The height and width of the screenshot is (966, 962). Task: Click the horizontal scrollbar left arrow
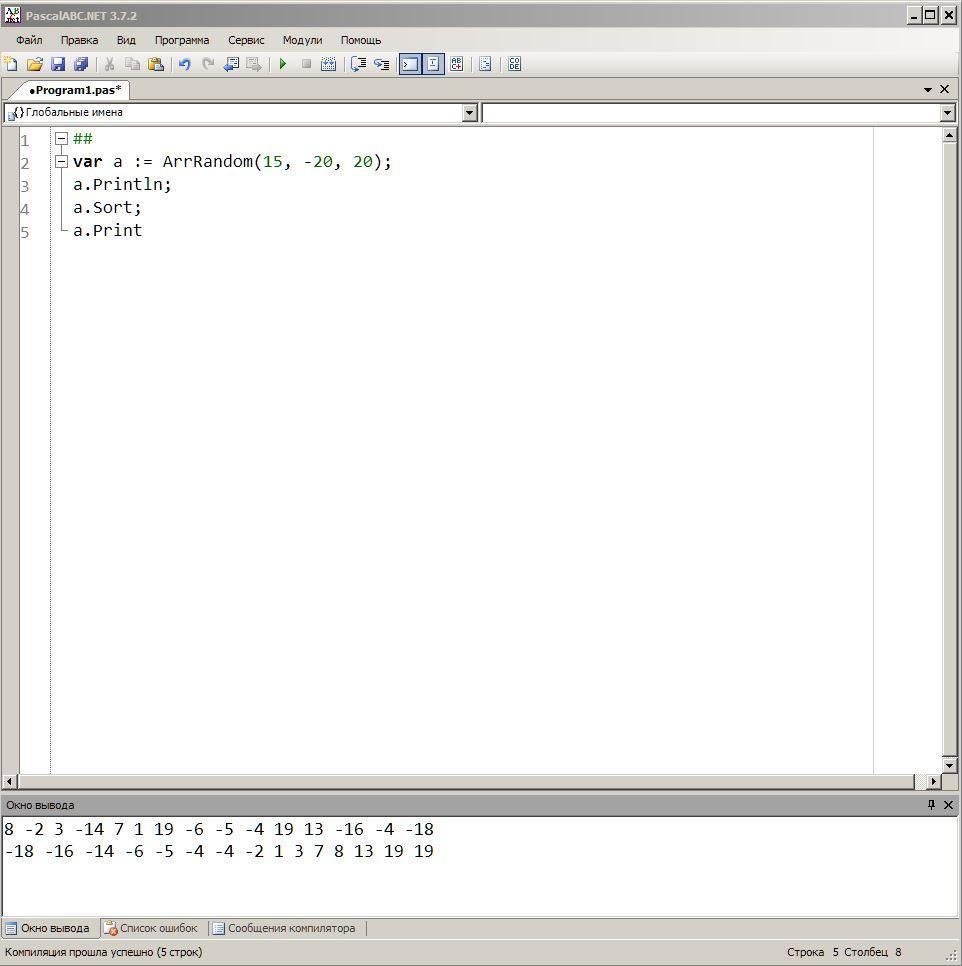pos(9,782)
